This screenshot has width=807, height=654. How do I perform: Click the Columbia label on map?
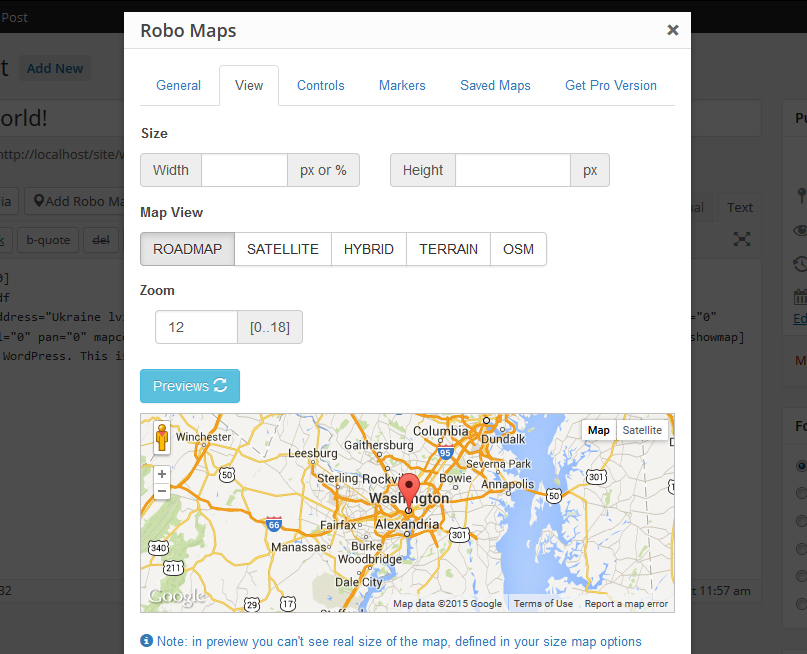[x=441, y=431]
